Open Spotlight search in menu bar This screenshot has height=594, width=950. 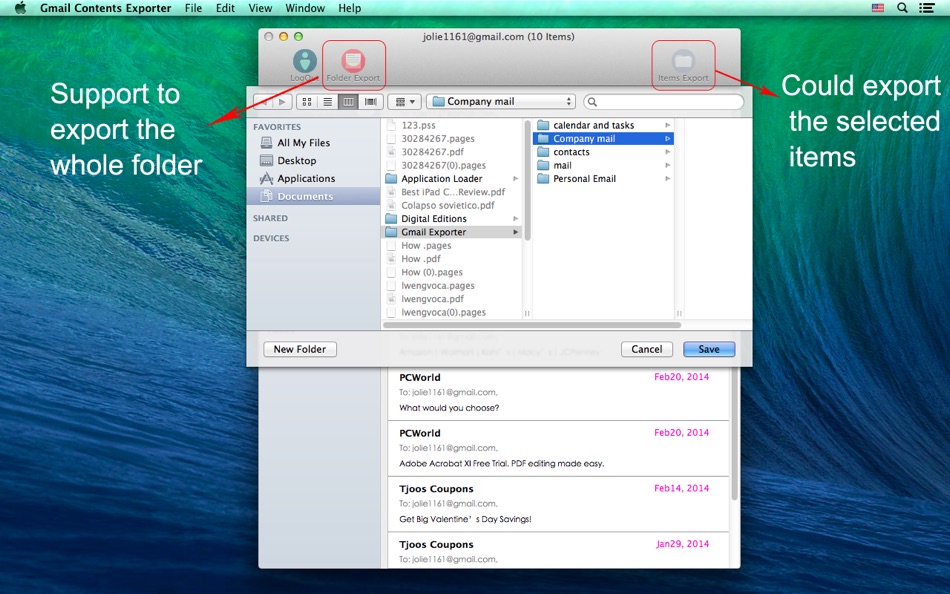(902, 8)
